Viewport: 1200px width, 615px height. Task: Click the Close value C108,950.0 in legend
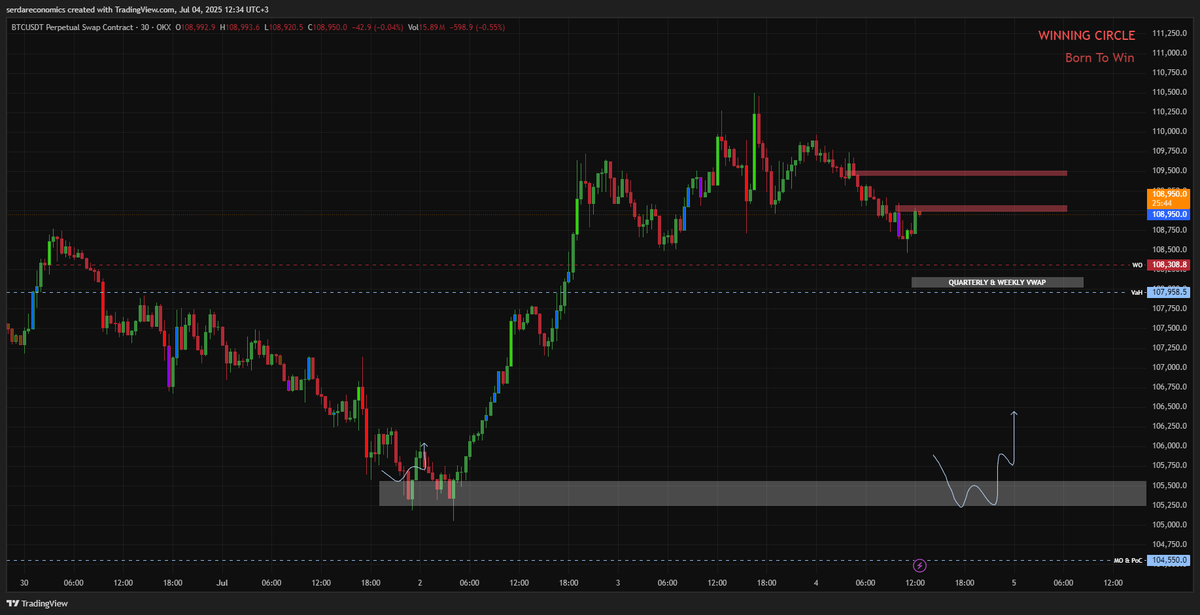coord(328,28)
